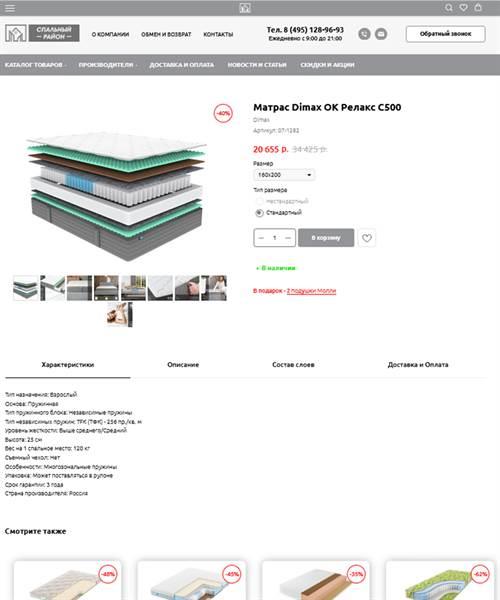Image resolution: width=500 pixels, height=600 pixels.
Task: Open wishlist heart icon in top bar
Action: point(463,8)
